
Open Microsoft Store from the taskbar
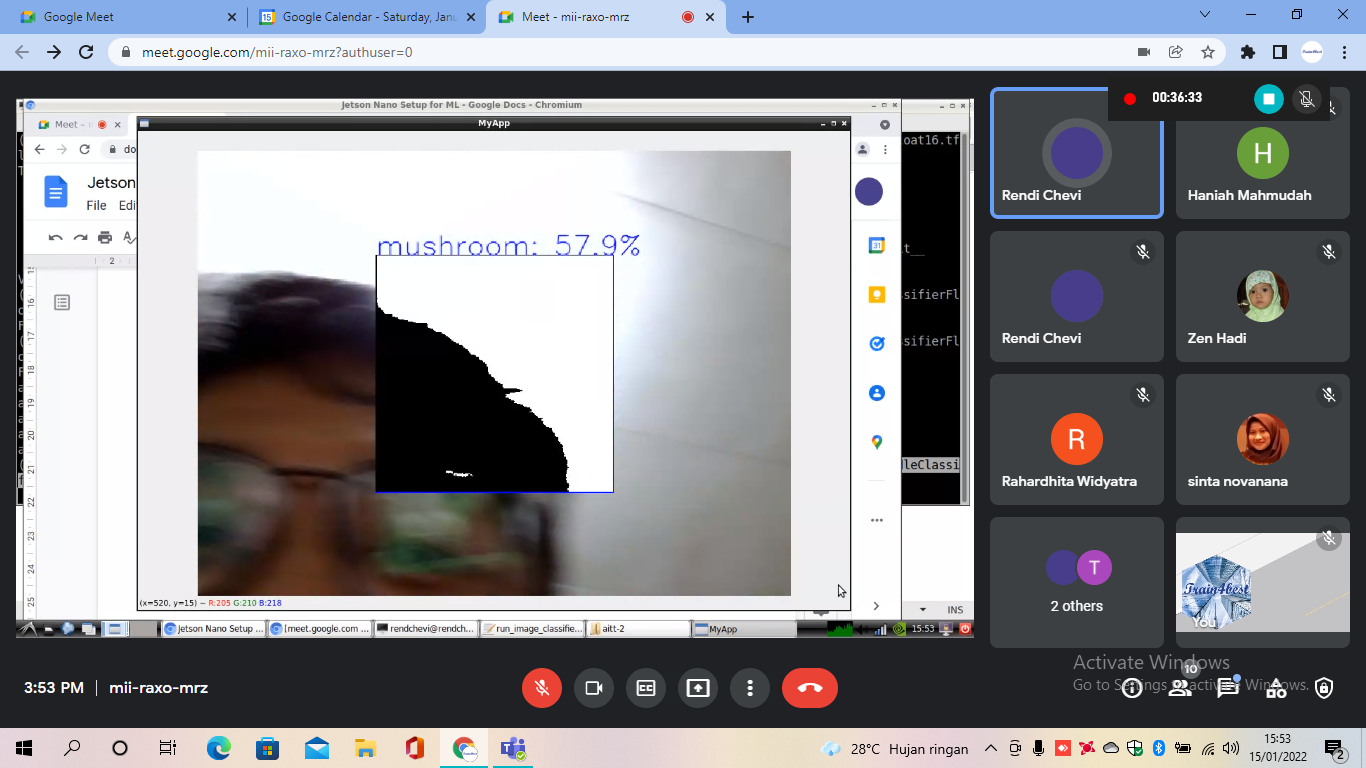267,748
